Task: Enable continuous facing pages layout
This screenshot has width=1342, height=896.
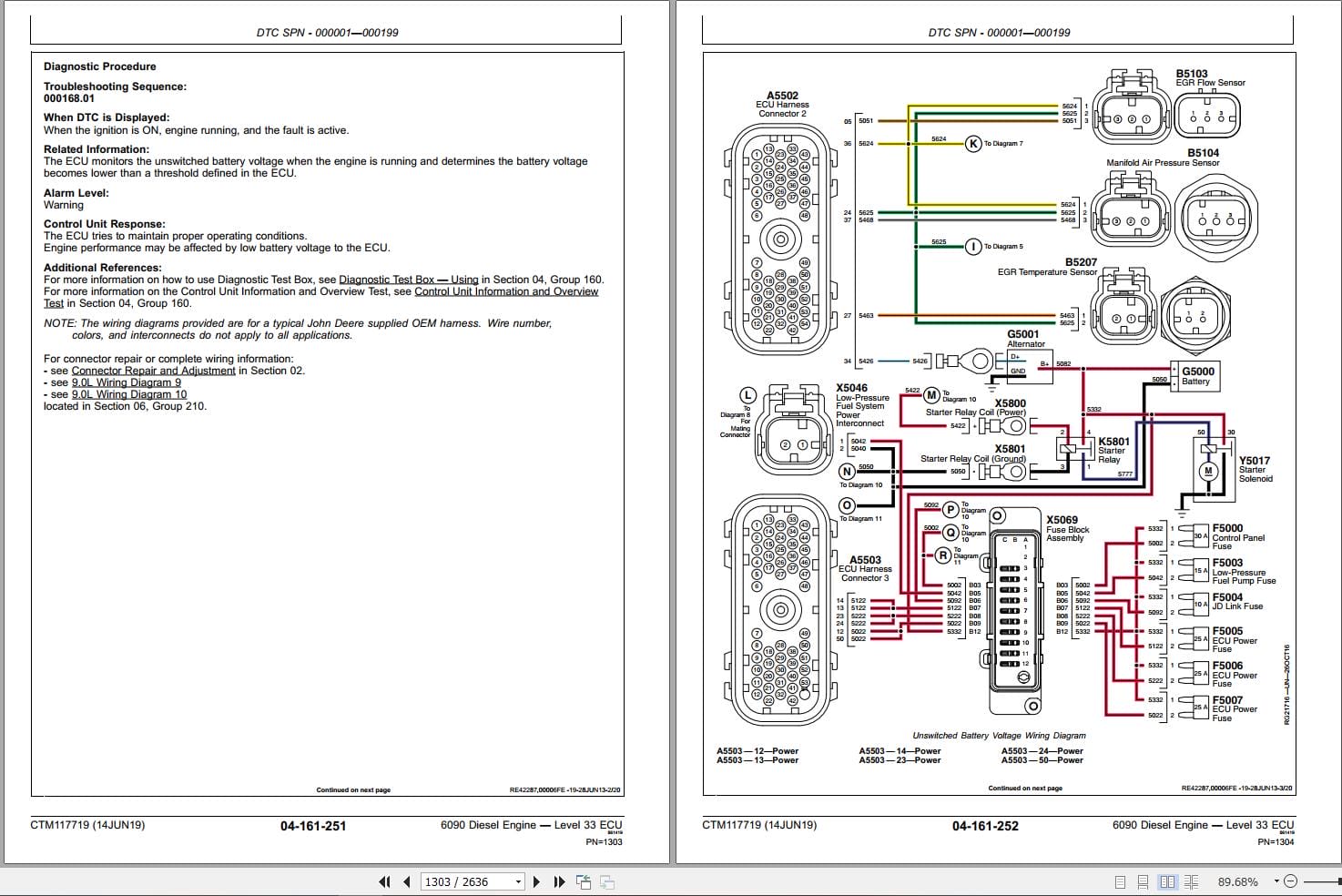Action: click(1192, 881)
